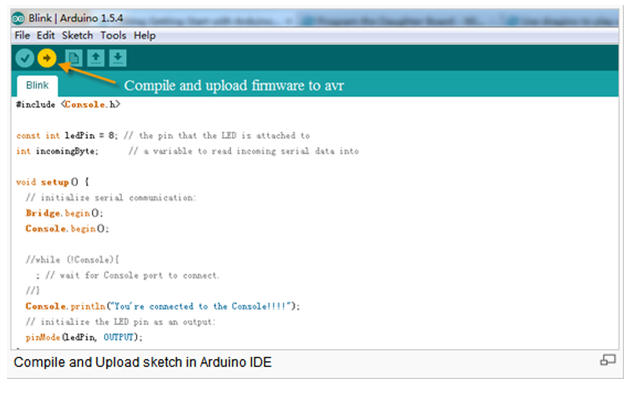Screen dimensions: 634x397
Task: Click the #include Console.h code line
Action: click(x=68, y=105)
